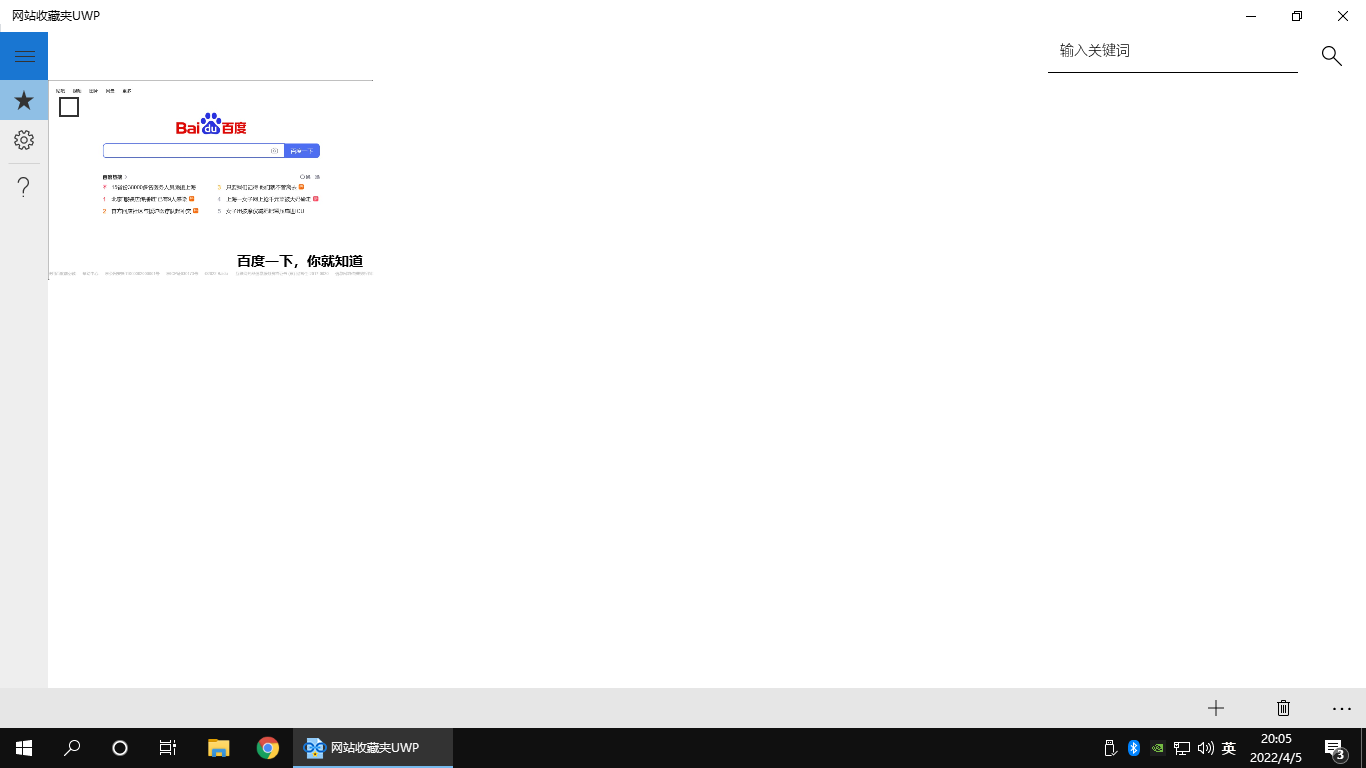Open File Explorer from the taskbar

click(x=219, y=748)
